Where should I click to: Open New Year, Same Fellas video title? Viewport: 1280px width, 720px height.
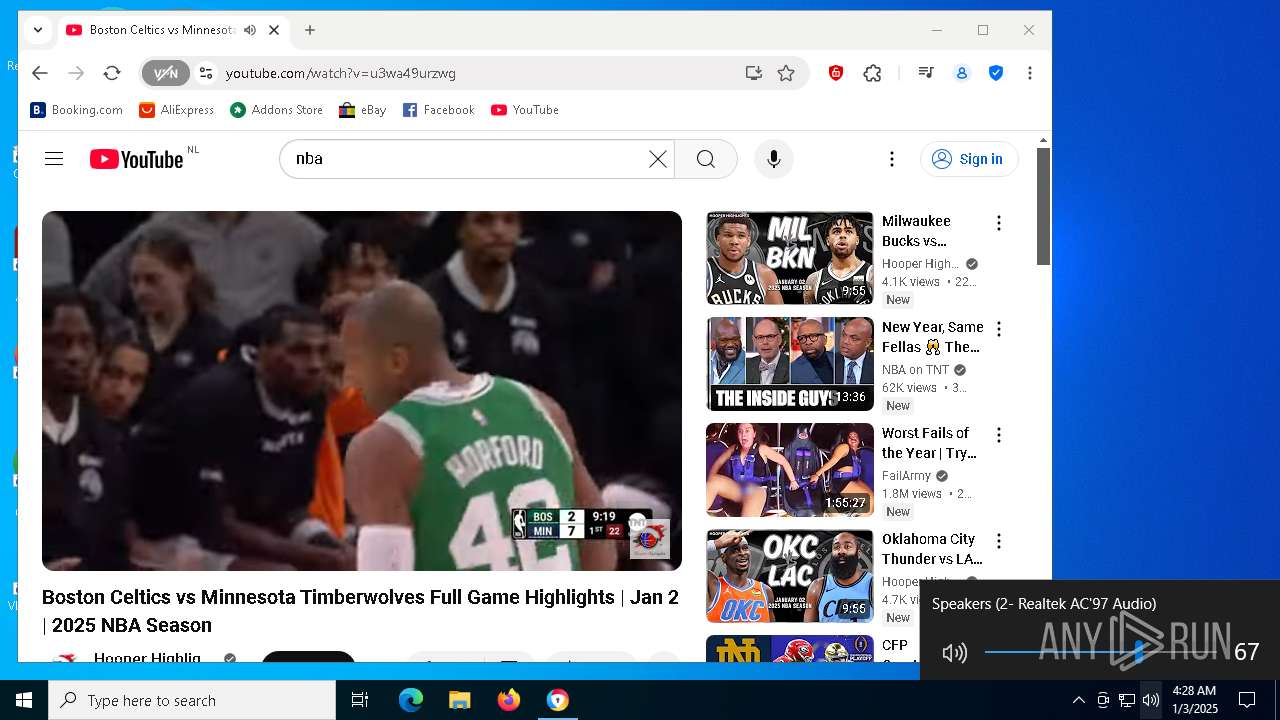pyautogui.click(x=932, y=337)
